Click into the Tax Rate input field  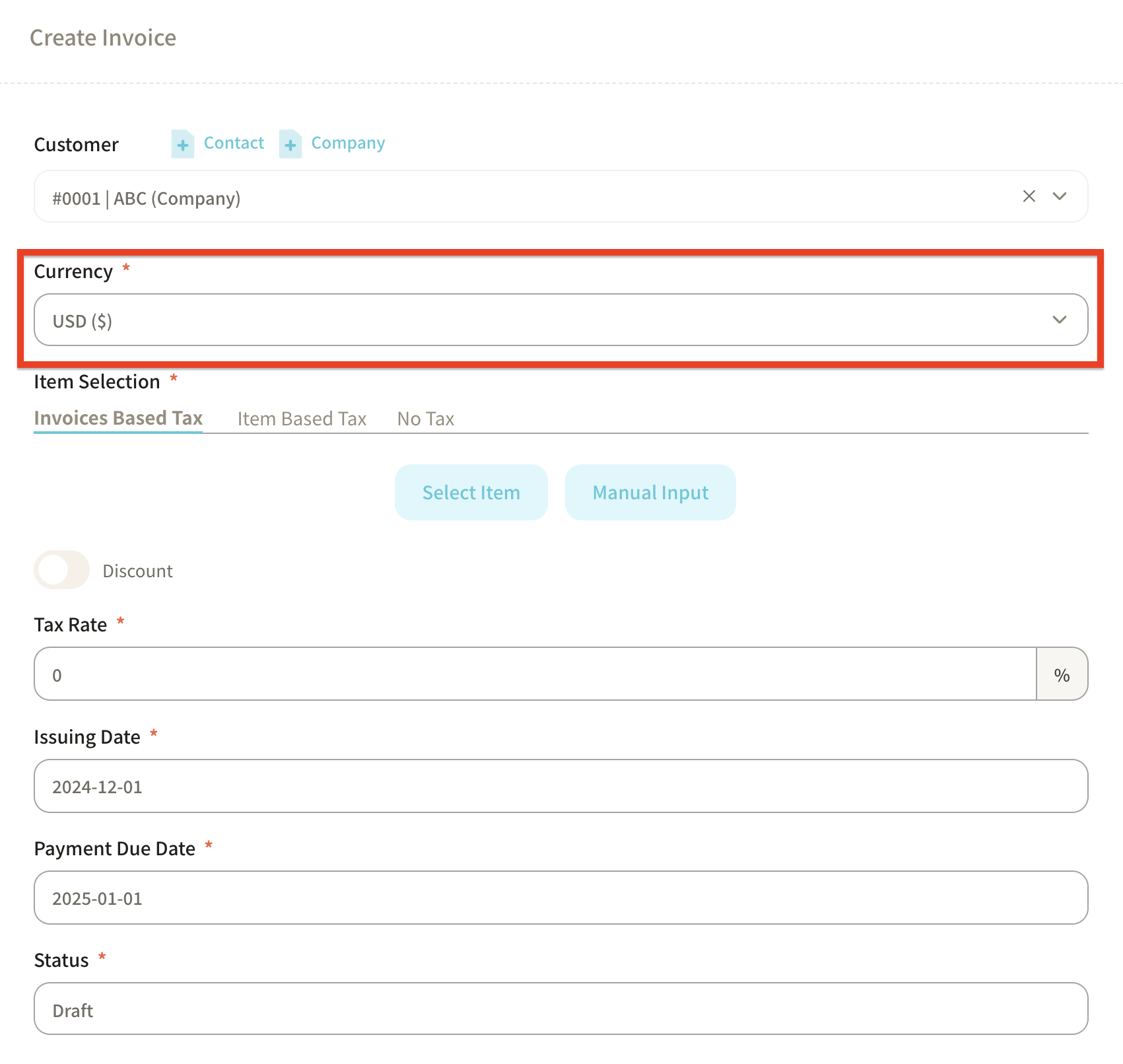(535, 674)
